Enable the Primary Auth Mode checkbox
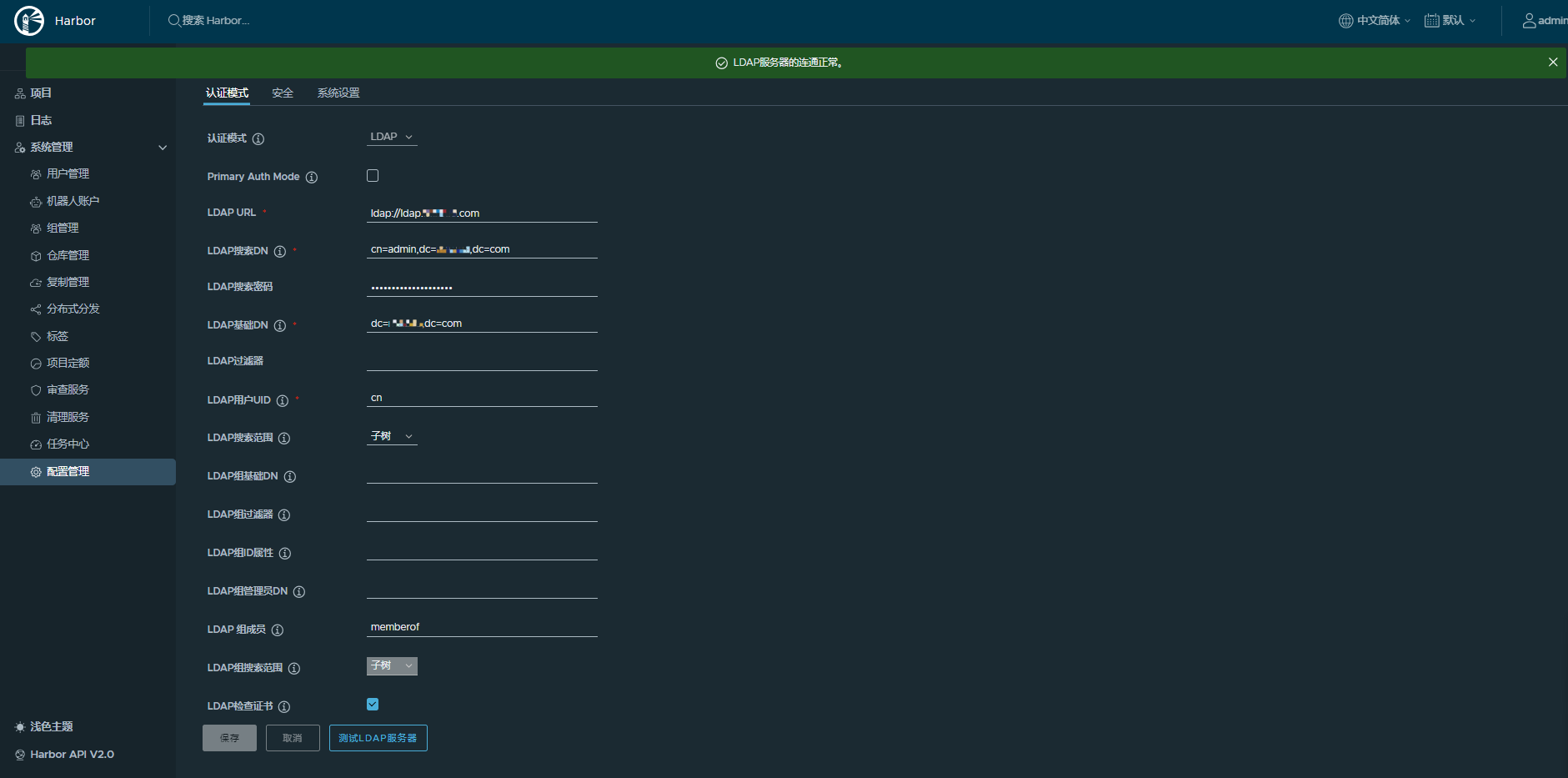 [373, 176]
